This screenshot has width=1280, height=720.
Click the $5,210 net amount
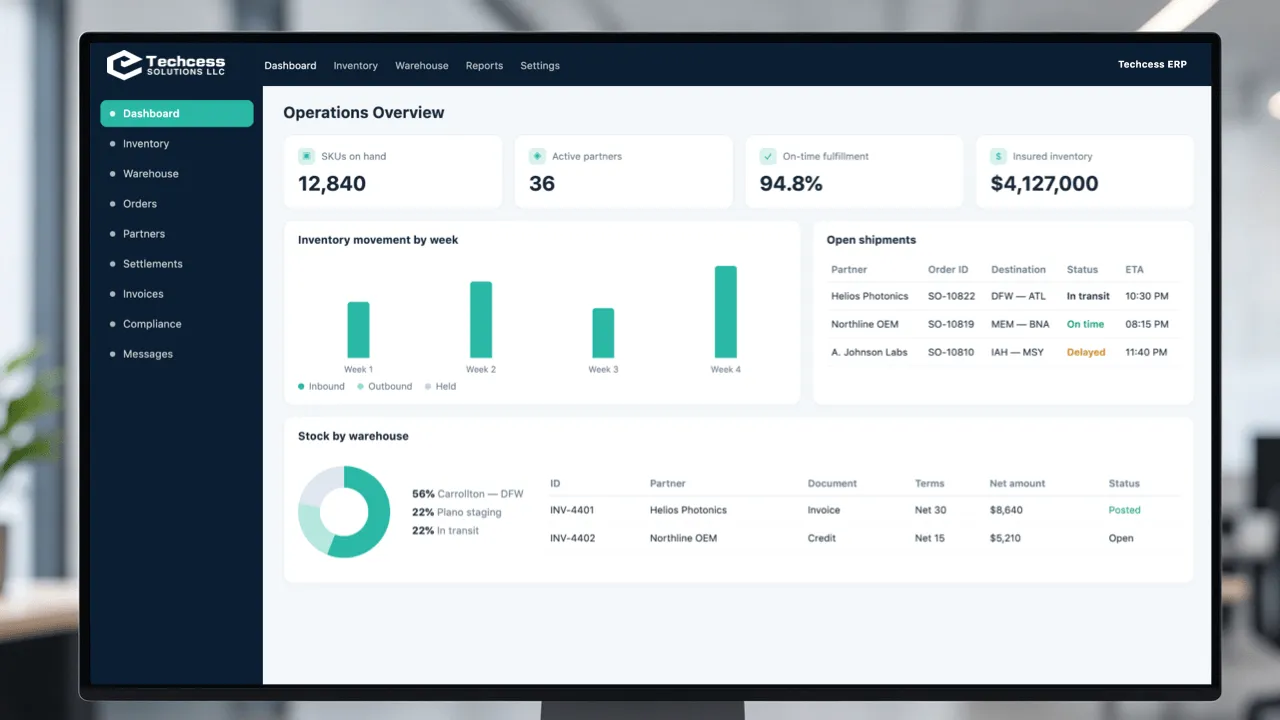pyautogui.click(x=1005, y=538)
